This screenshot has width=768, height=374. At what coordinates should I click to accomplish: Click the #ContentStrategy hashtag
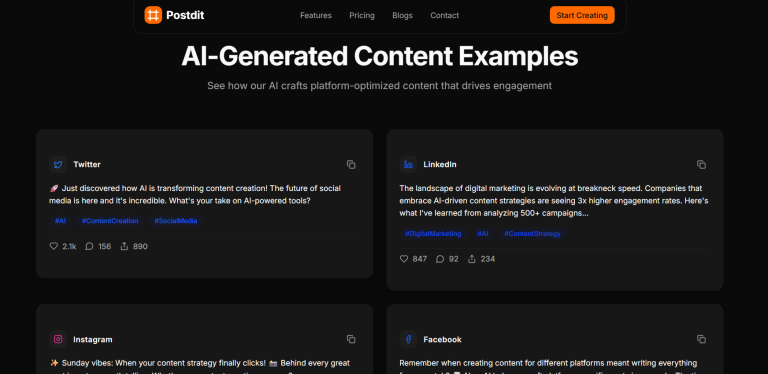click(x=532, y=234)
